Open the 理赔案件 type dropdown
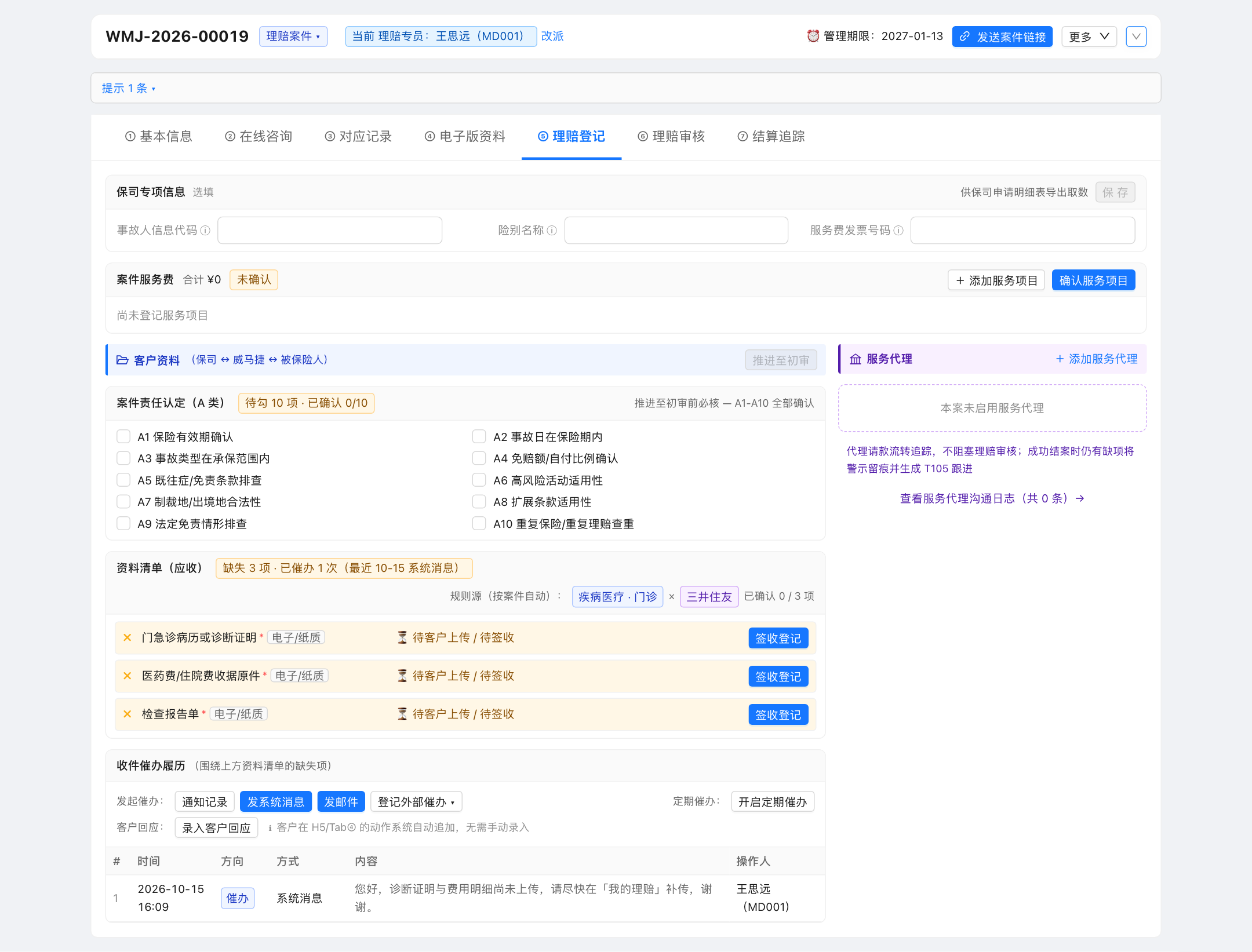 coord(293,37)
